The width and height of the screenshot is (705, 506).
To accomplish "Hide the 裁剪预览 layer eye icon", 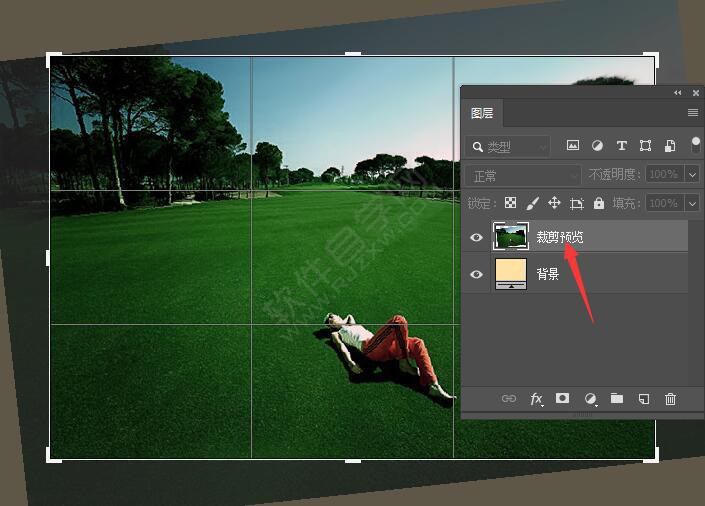I will (476, 237).
